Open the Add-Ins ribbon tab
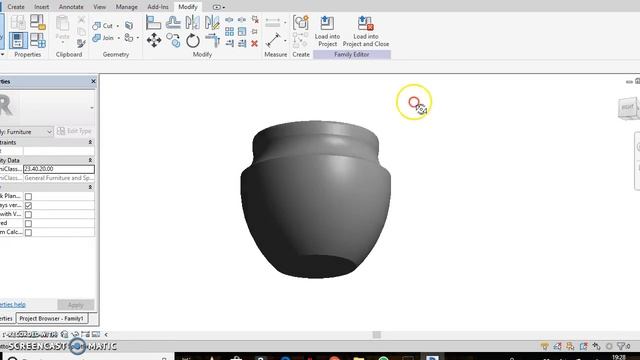Screen dimensions: 640x360 (x=158, y=7)
